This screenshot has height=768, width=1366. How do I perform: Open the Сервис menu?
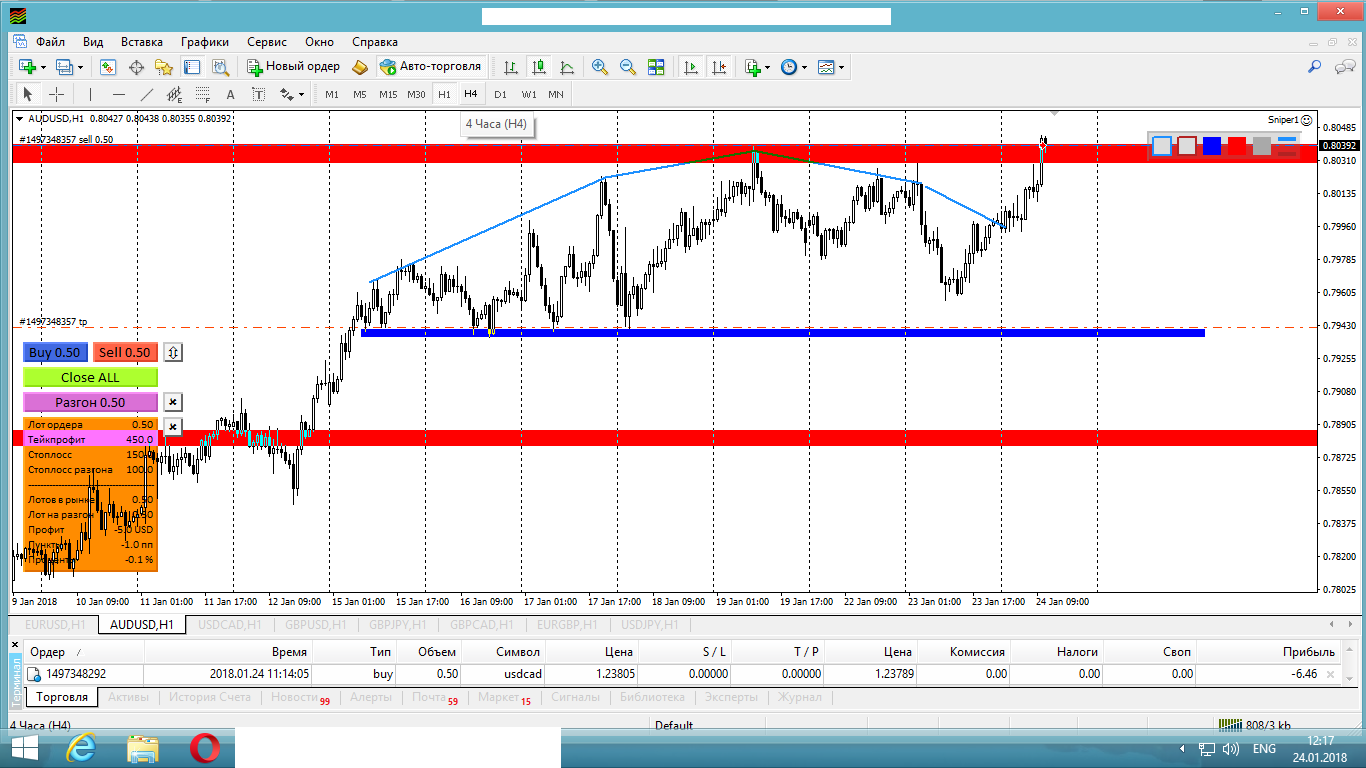pyautogui.click(x=266, y=42)
